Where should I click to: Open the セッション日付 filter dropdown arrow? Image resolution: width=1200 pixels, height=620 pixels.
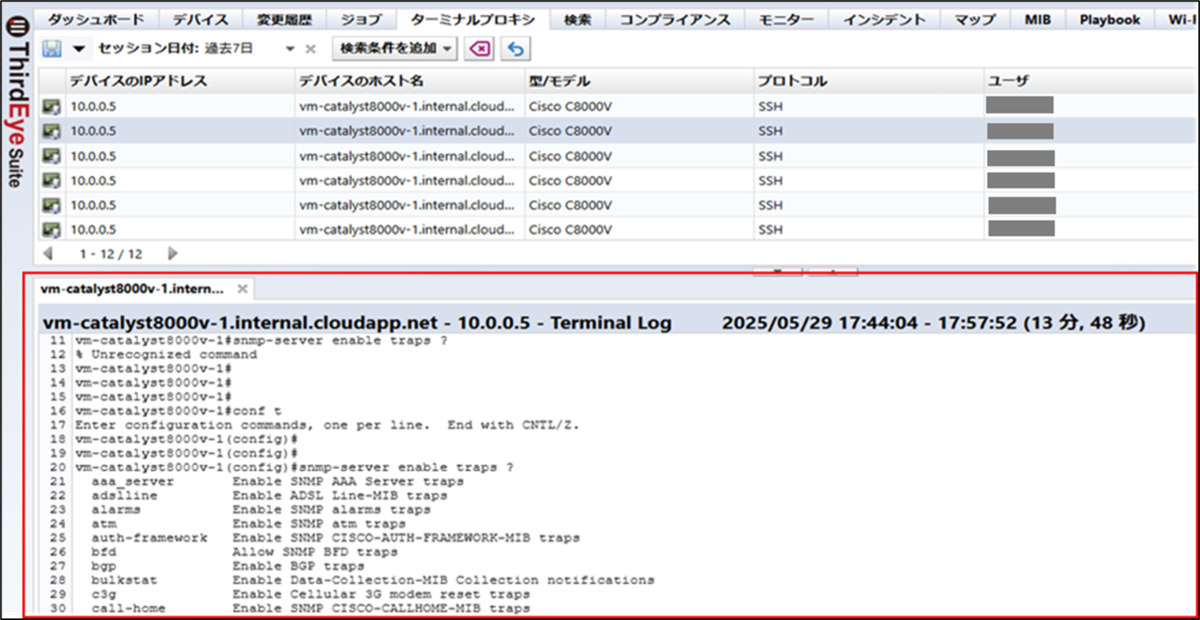(290, 49)
